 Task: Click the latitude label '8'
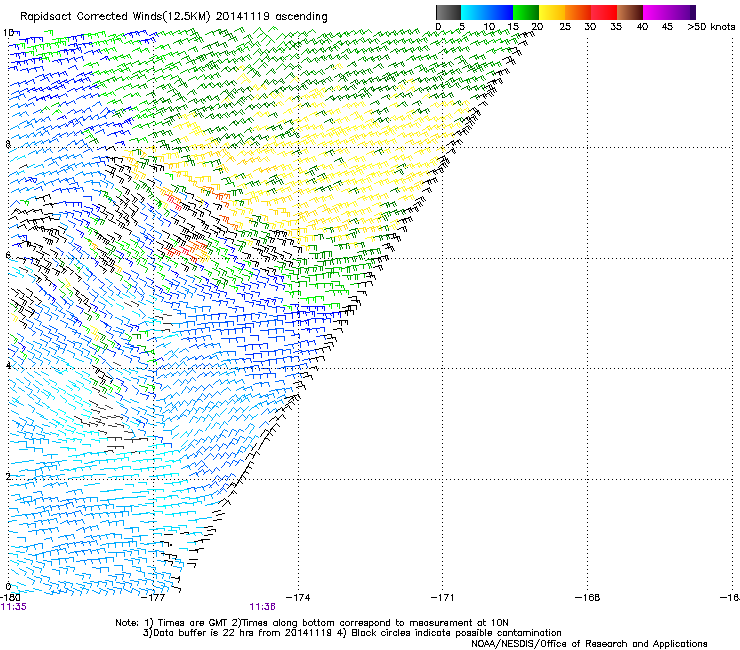(x=8, y=144)
